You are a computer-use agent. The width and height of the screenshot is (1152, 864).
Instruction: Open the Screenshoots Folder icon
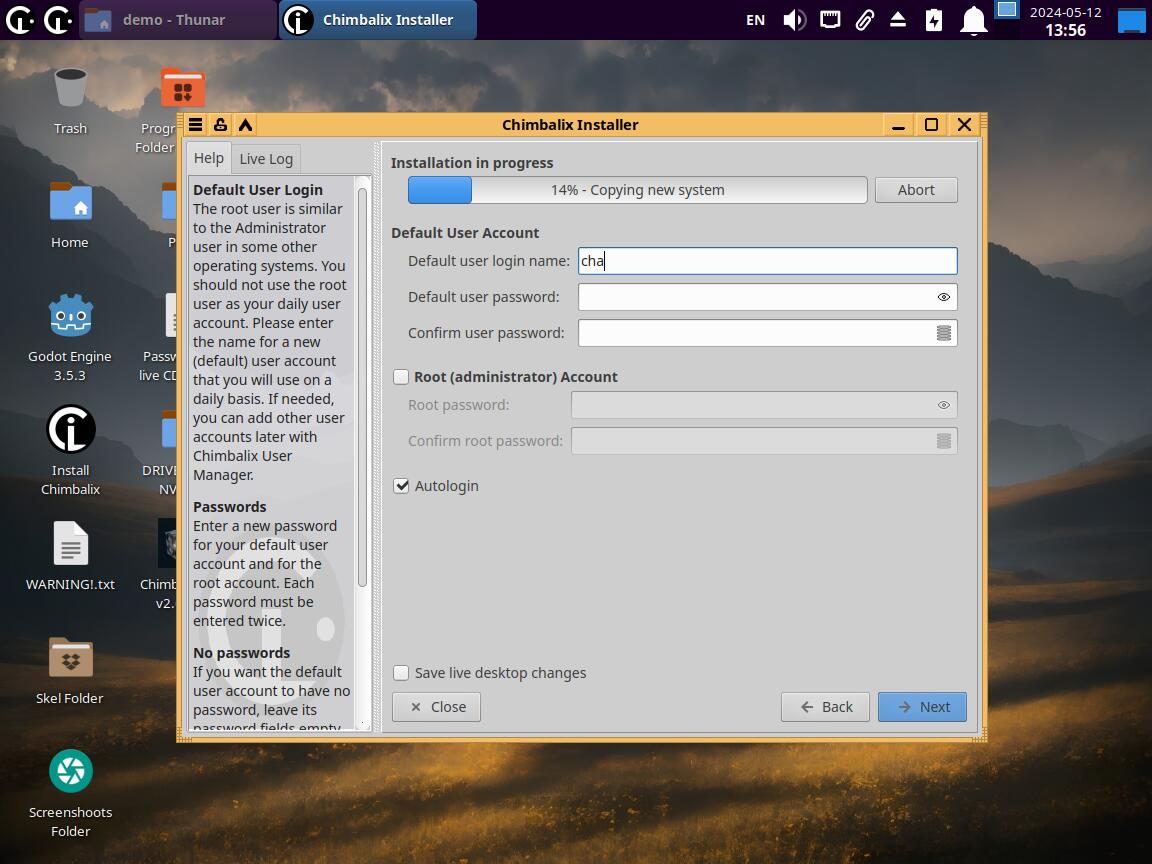pyautogui.click(x=71, y=771)
